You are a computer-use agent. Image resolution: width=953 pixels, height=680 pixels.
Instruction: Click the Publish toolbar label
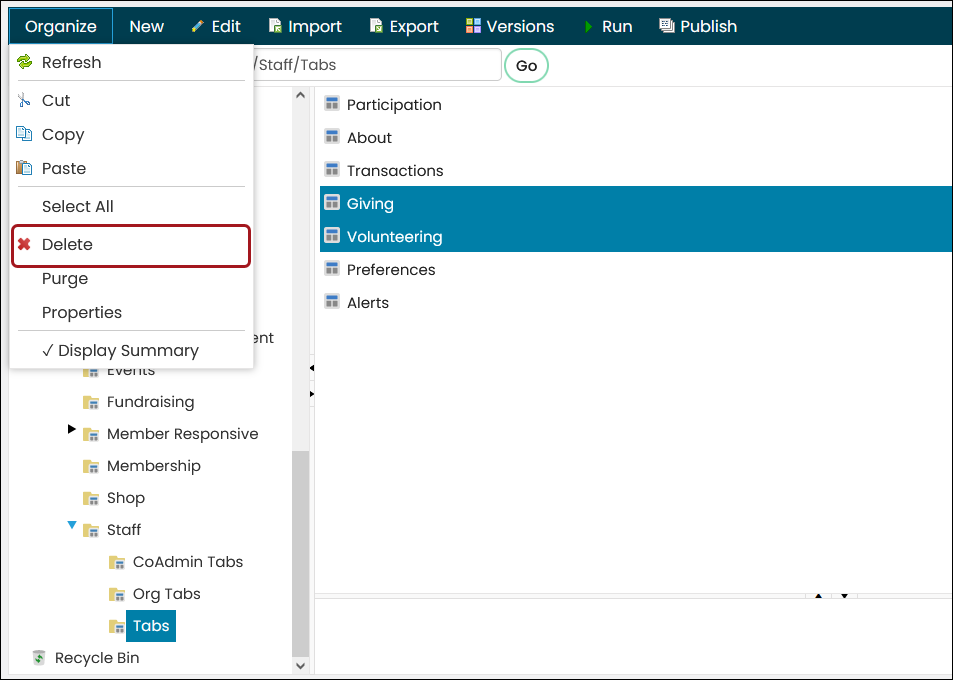708,26
